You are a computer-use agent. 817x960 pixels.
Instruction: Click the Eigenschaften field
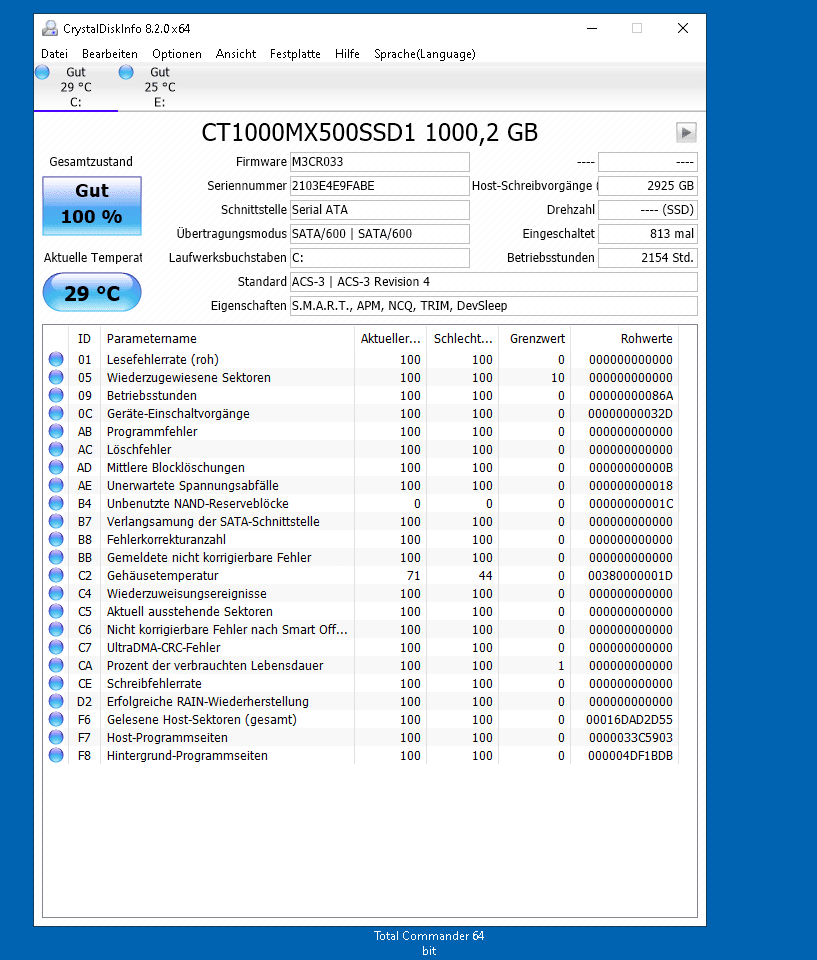[494, 306]
